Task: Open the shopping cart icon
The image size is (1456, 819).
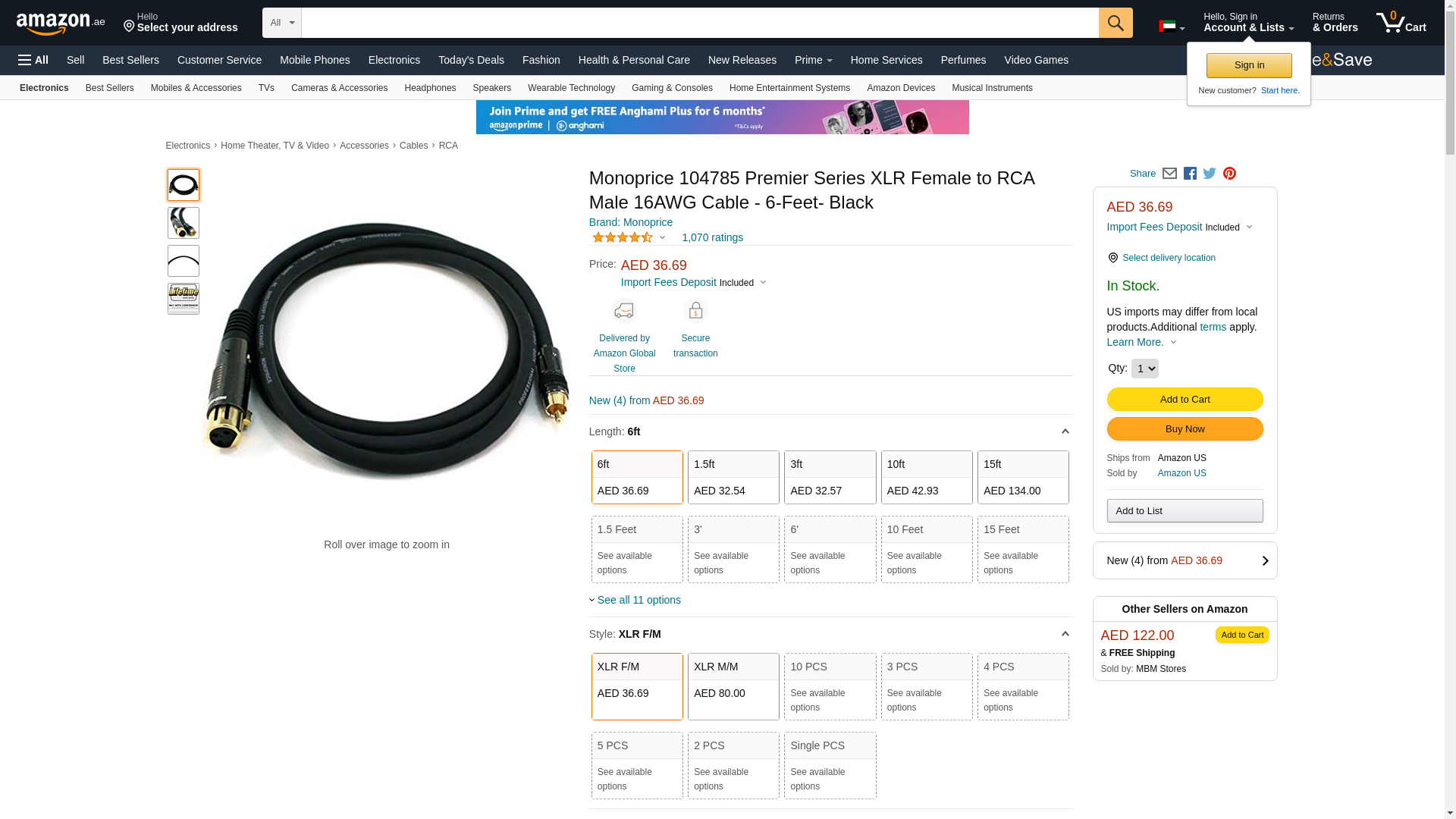Action: [x=1401, y=23]
